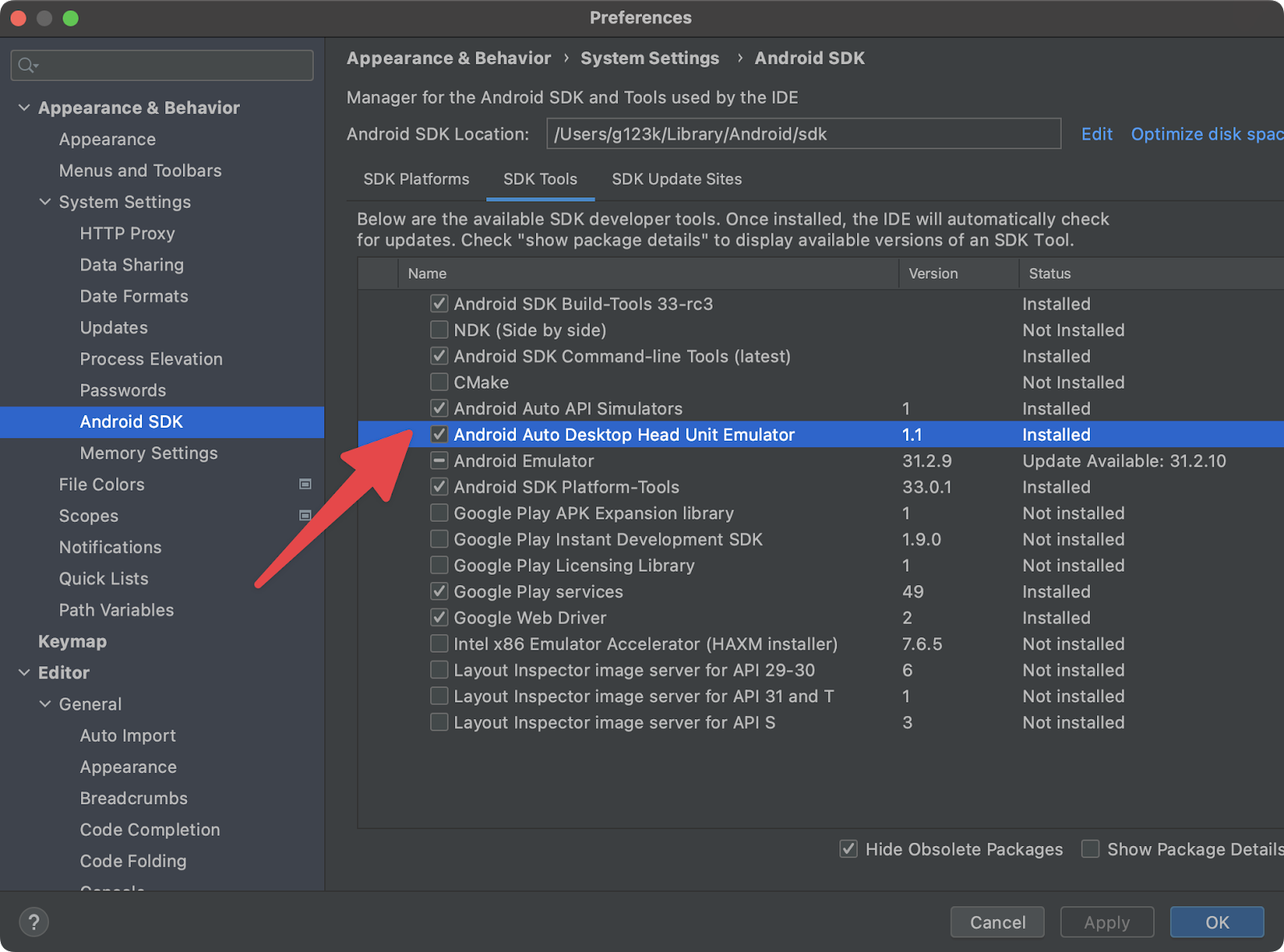Viewport: 1284px width, 952px height.
Task: Sort by the Name column header
Action: (x=648, y=274)
